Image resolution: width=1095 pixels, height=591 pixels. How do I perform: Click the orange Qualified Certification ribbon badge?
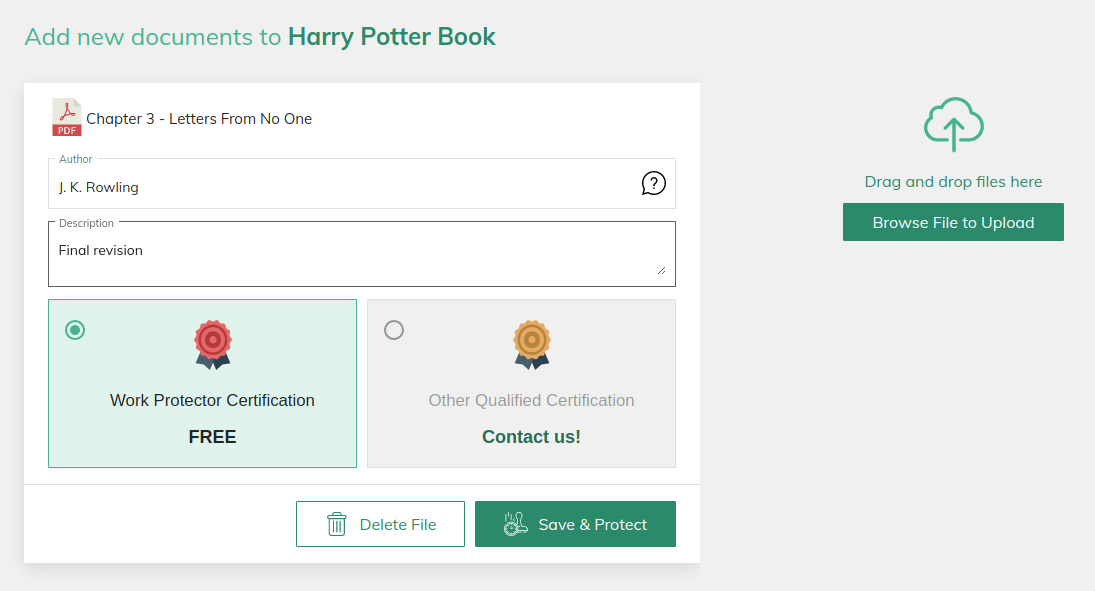tap(531, 343)
